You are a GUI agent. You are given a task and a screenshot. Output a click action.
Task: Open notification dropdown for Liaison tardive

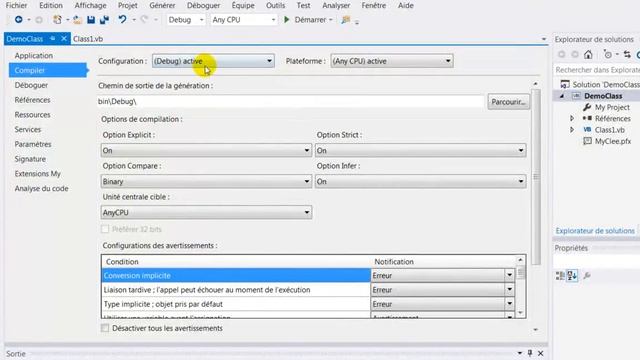[x=509, y=290]
